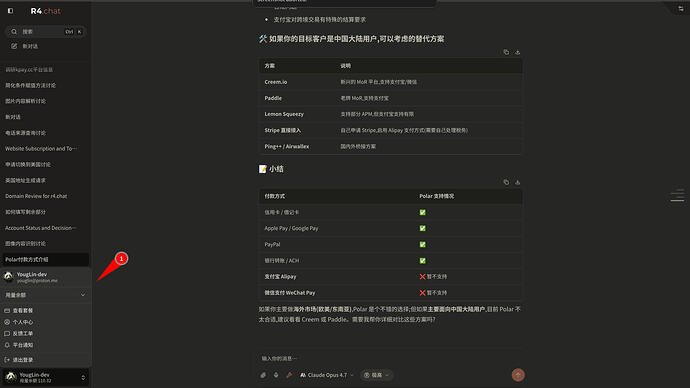
Task: Select the Polar付款方式介绍 conversation
Action: pos(46,260)
